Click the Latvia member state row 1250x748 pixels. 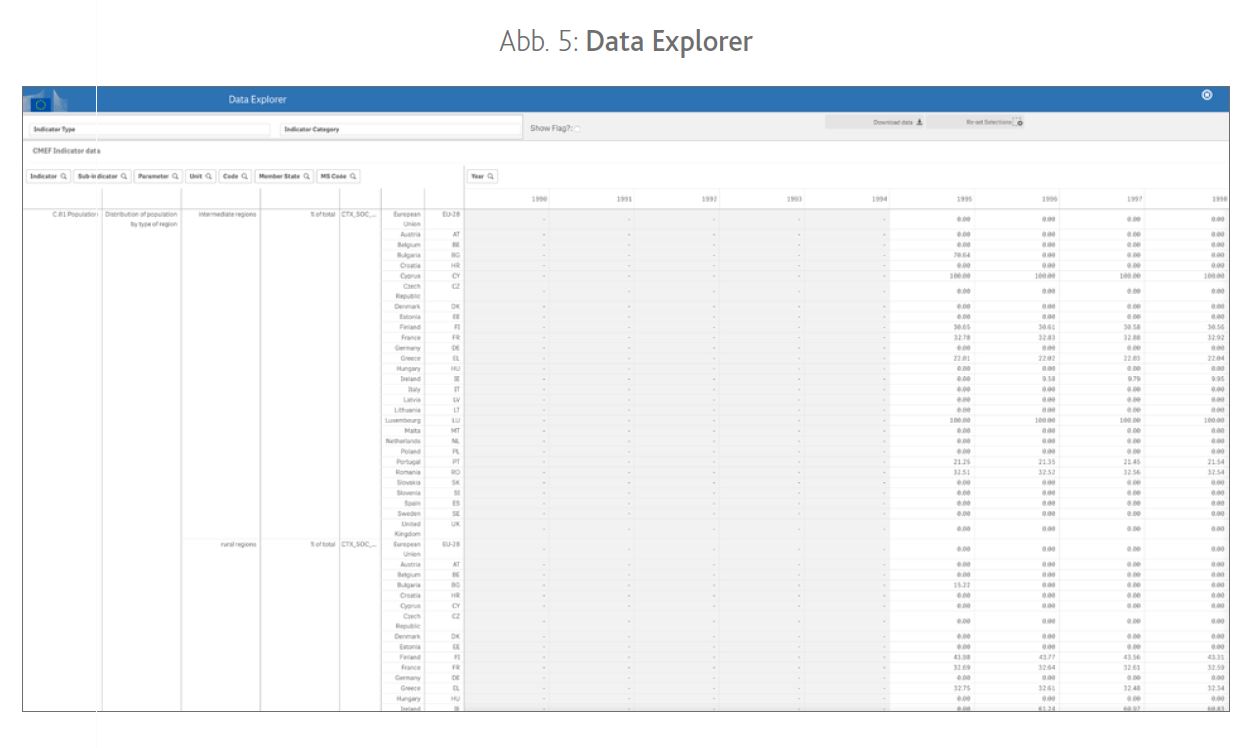click(x=411, y=400)
